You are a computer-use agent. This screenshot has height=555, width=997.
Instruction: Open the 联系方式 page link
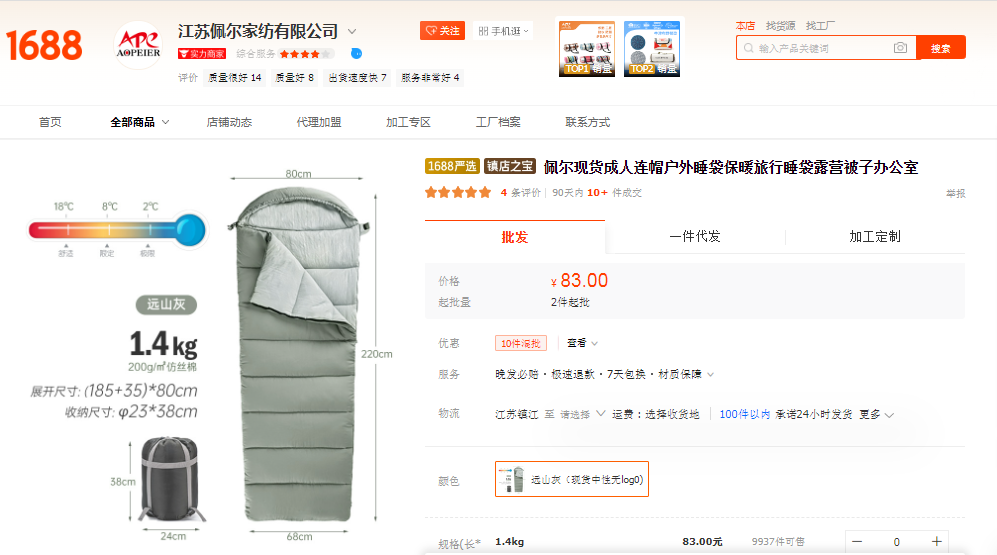(588, 122)
